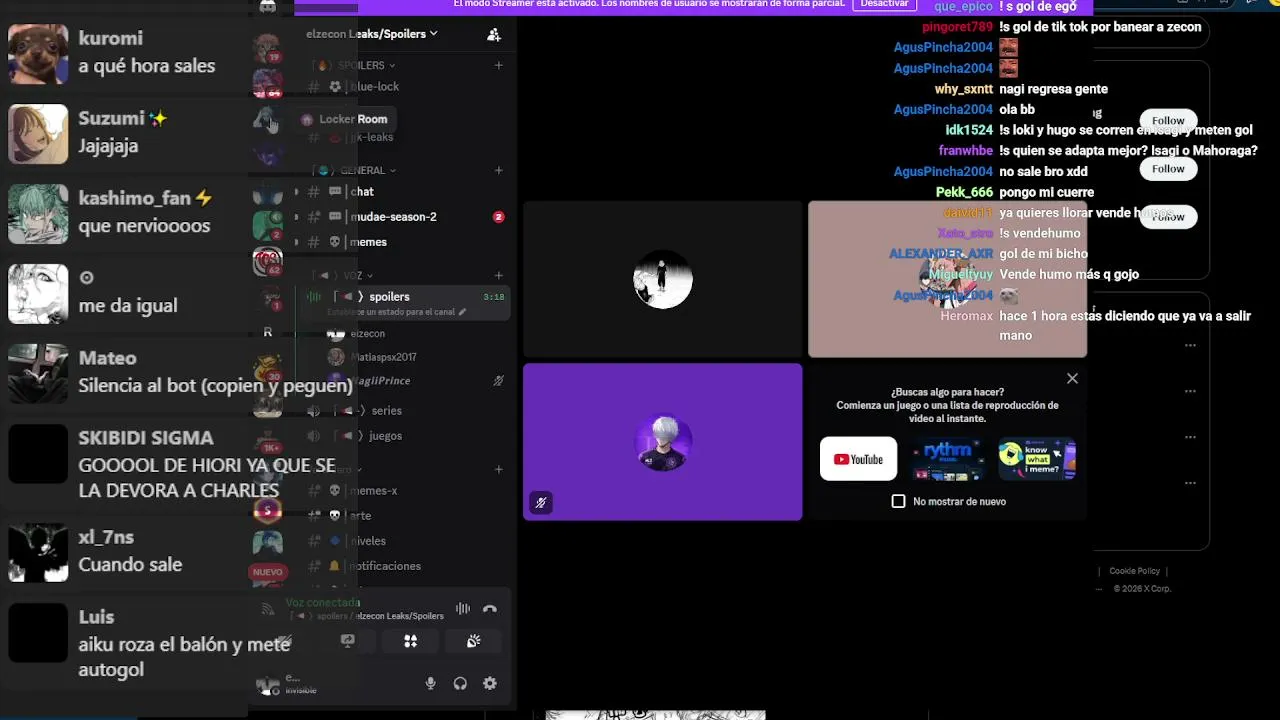Viewport: 1280px width, 720px height.
Task: Open the niveles channel
Action: (404, 541)
